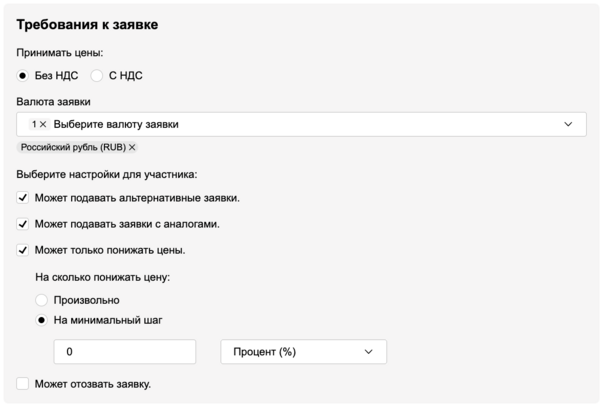Uncheck "Может подавать альтернативные заявки"
Viewport: 600px width, 406px height.
[x=23, y=198]
